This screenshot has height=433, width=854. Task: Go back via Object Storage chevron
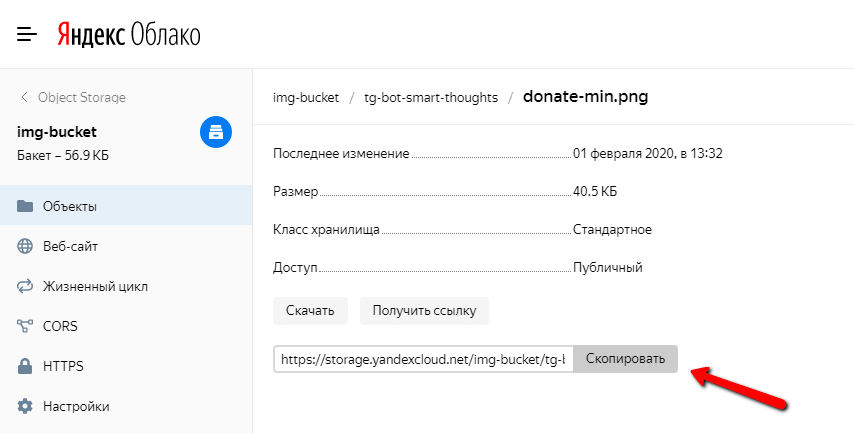pos(24,97)
